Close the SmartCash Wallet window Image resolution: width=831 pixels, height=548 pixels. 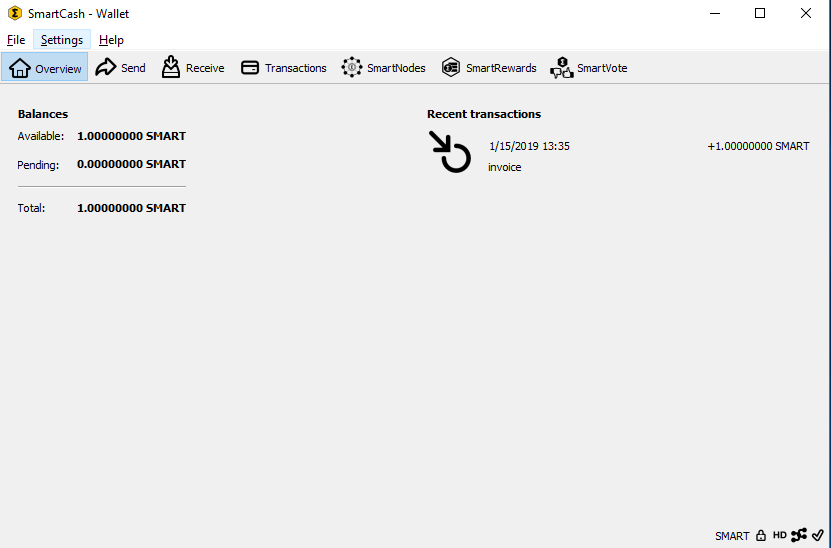(806, 13)
